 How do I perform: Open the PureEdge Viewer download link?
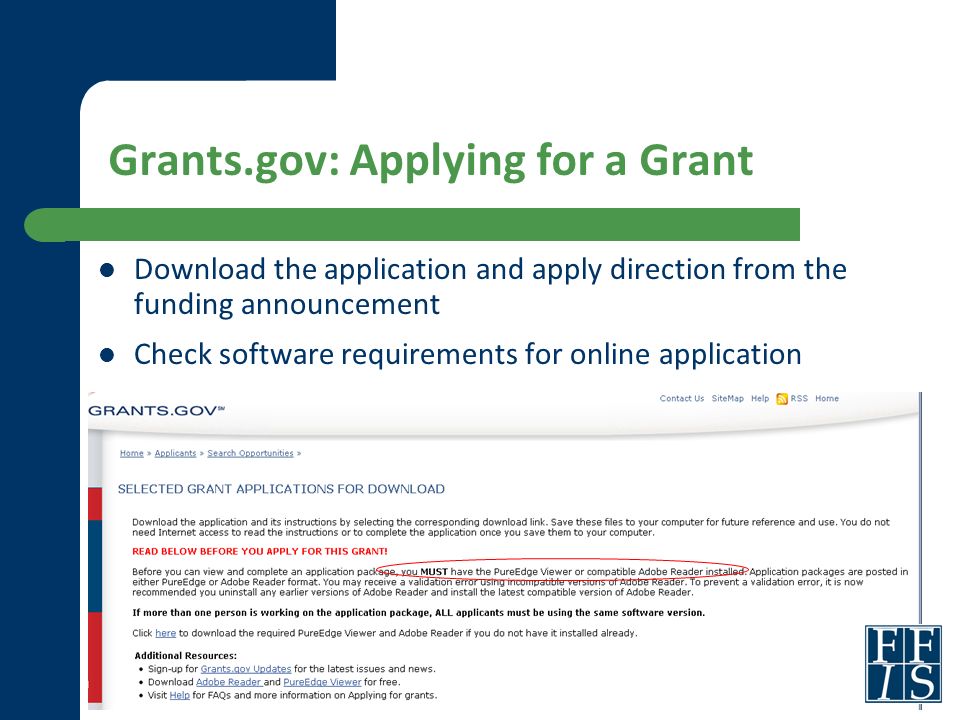(x=322, y=682)
